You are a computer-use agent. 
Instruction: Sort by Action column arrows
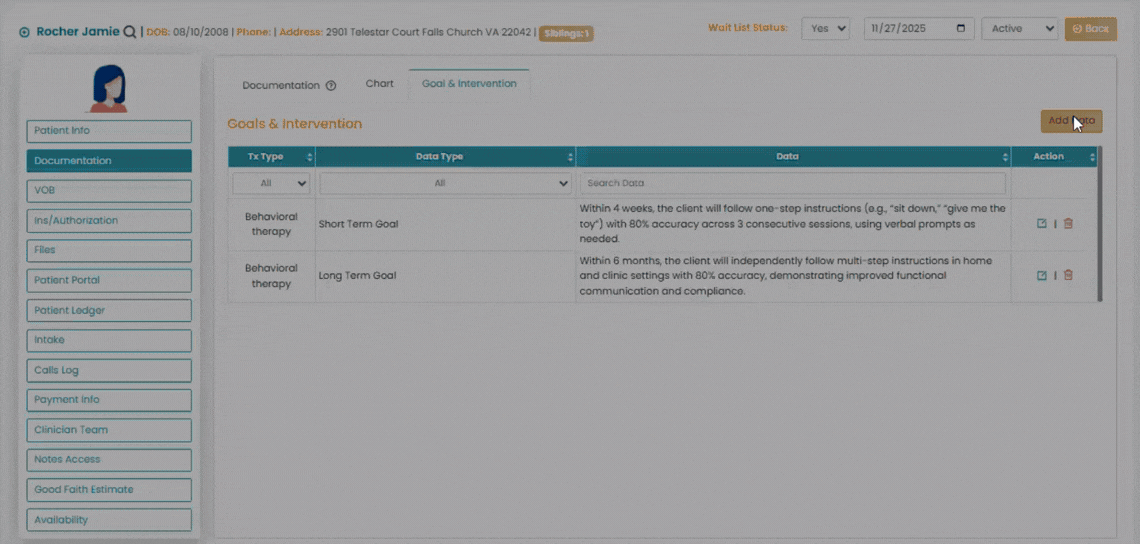point(1092,156)
